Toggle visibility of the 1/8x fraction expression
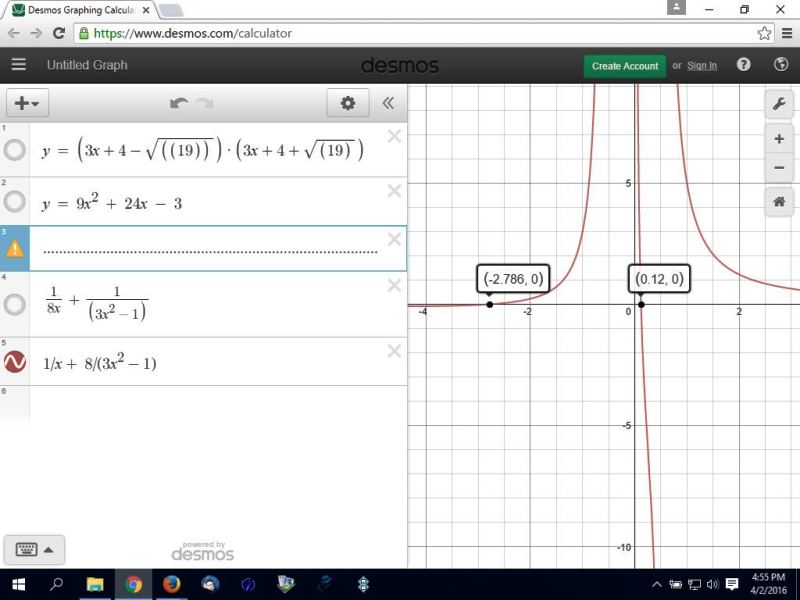The height and width of the screenshot is (600, 800). click(x=14, y=305)
